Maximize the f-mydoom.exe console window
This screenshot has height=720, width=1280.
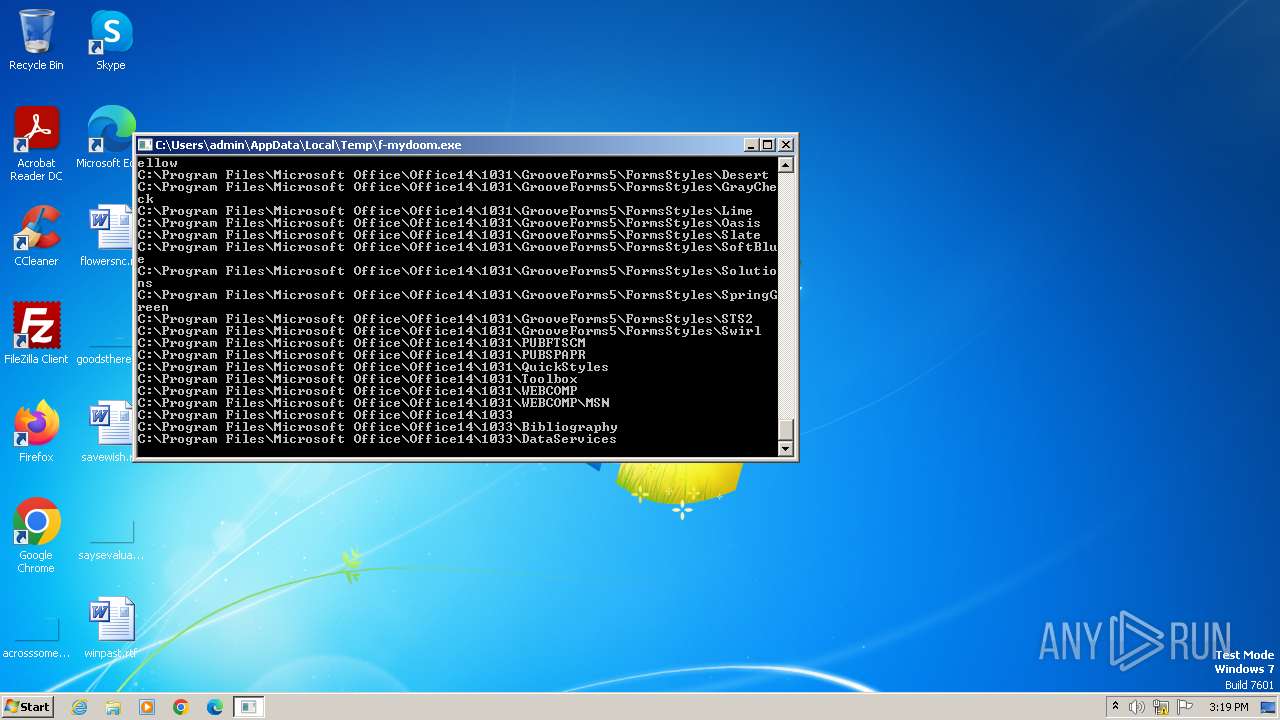(x=768, y=145)
